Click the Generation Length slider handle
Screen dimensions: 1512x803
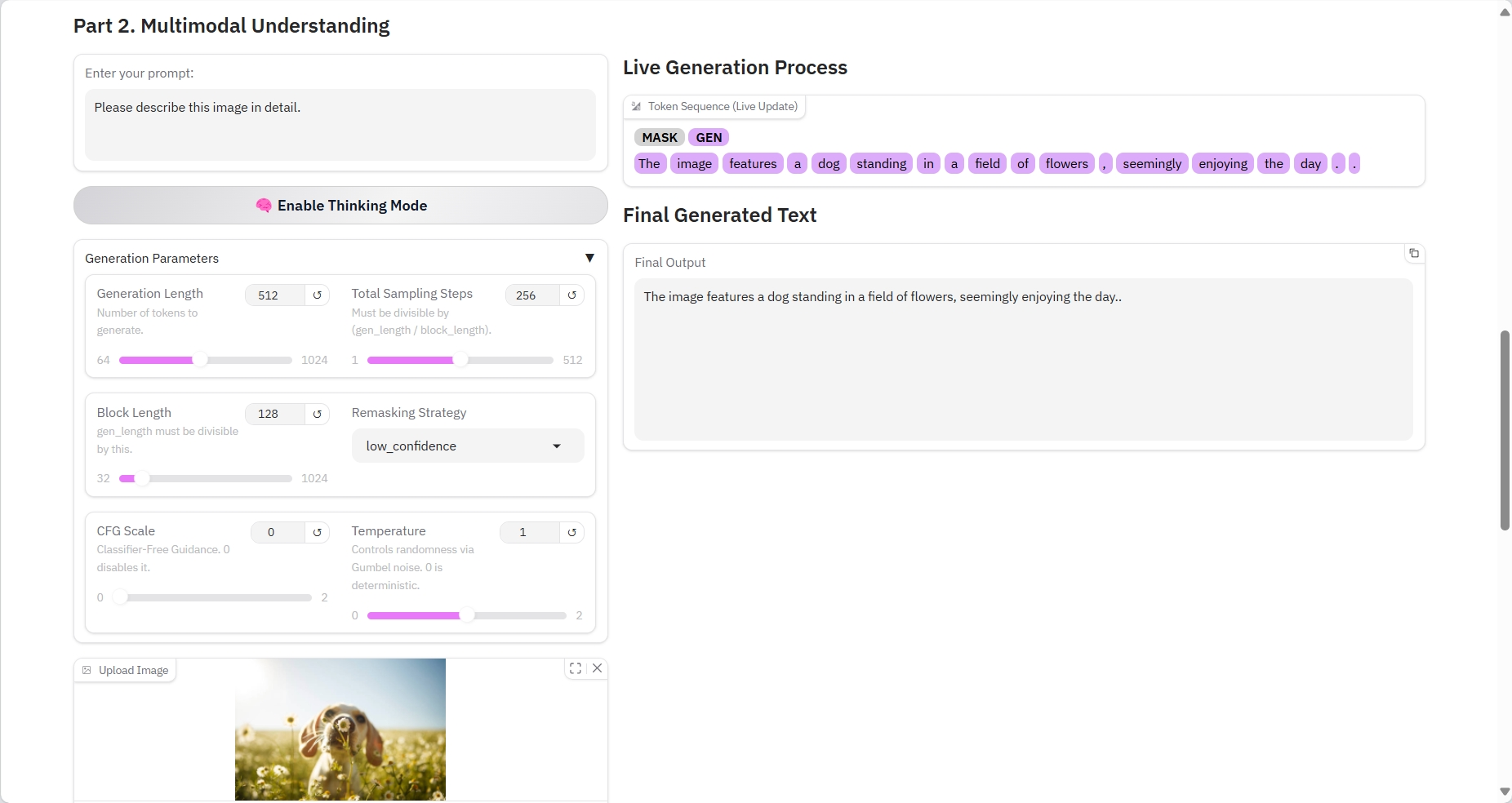click(200, 360)
